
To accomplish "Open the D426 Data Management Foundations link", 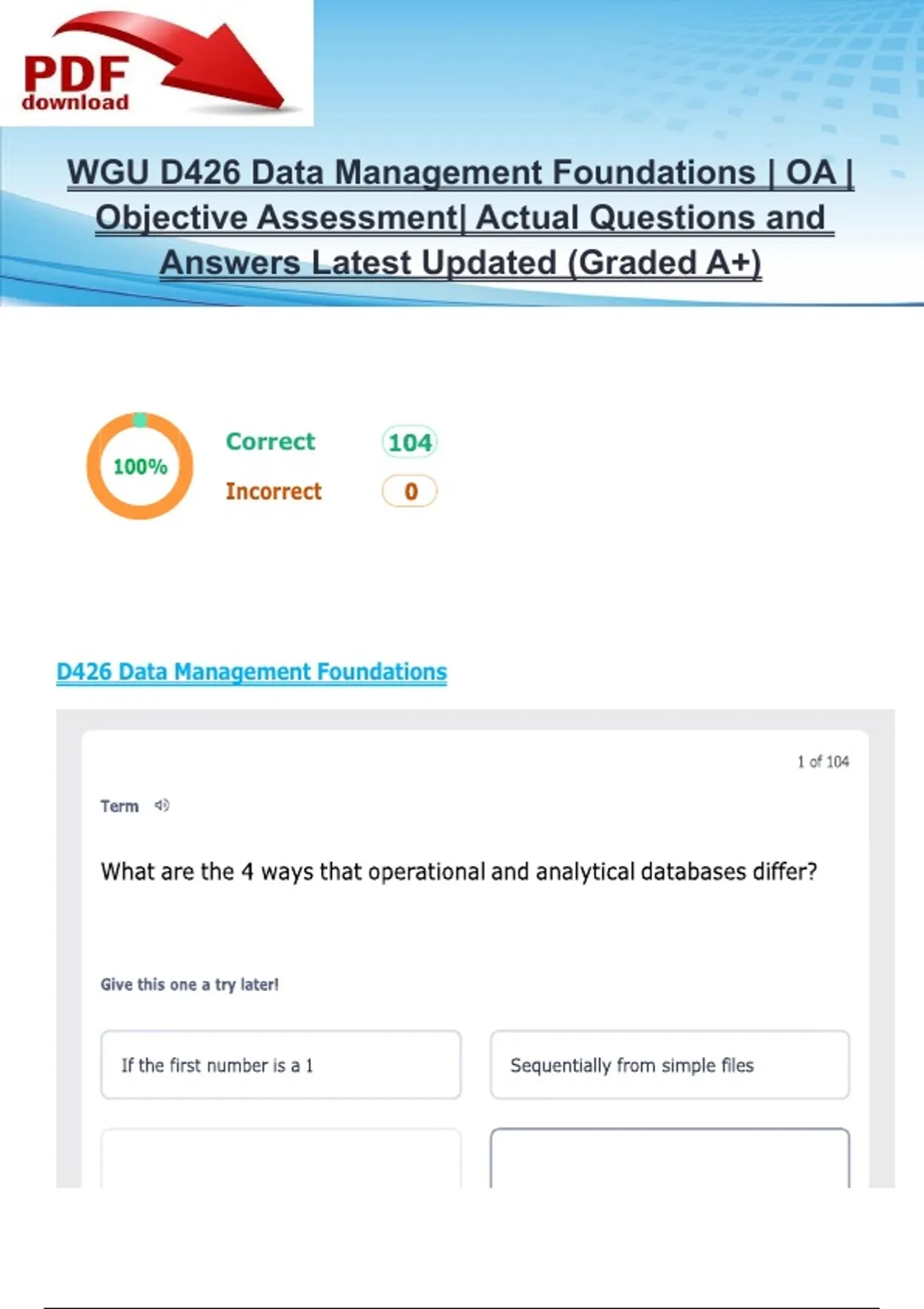I will [252, 671].
